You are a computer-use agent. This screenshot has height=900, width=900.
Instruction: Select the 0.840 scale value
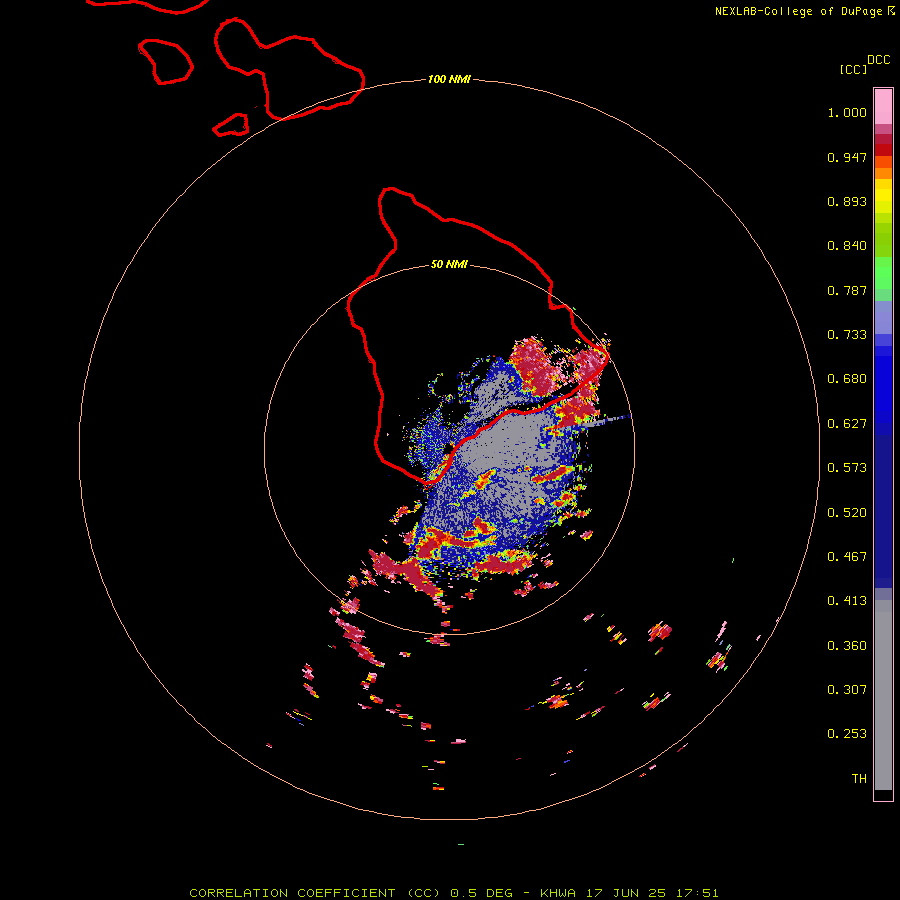847,246
